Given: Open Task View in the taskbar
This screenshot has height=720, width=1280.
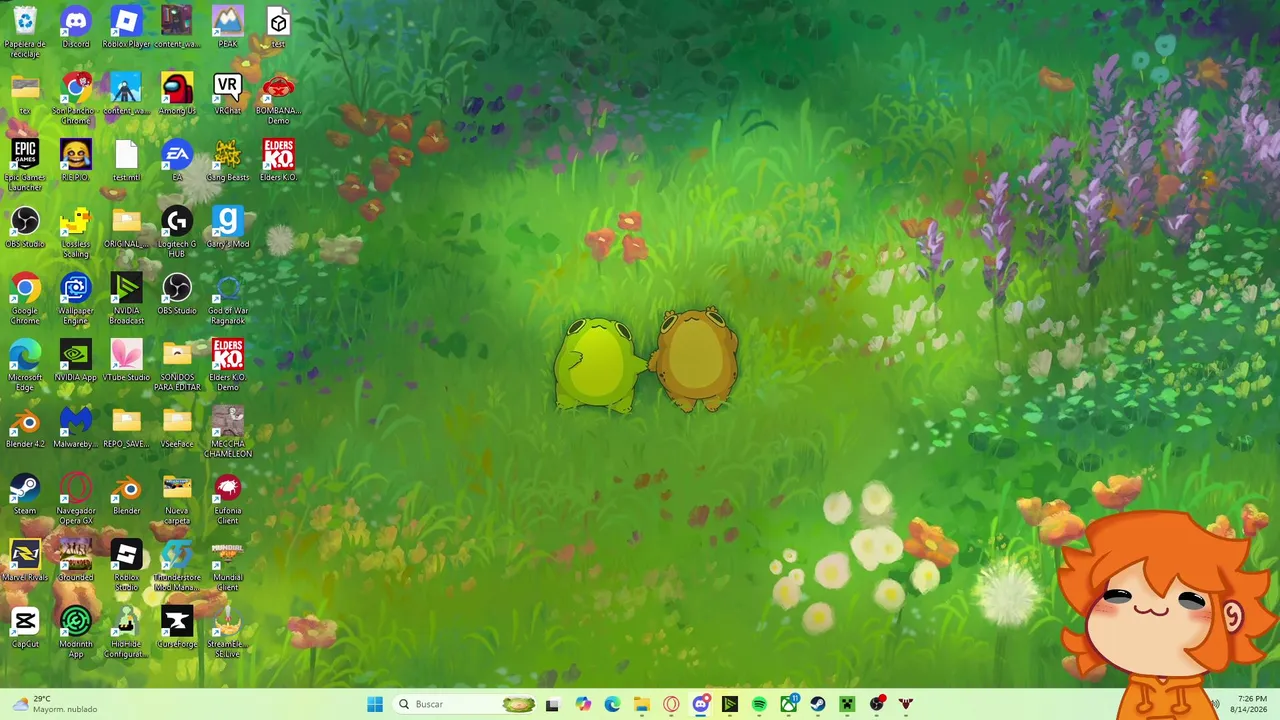Looking at the screenshot, I should pos(552,704).
